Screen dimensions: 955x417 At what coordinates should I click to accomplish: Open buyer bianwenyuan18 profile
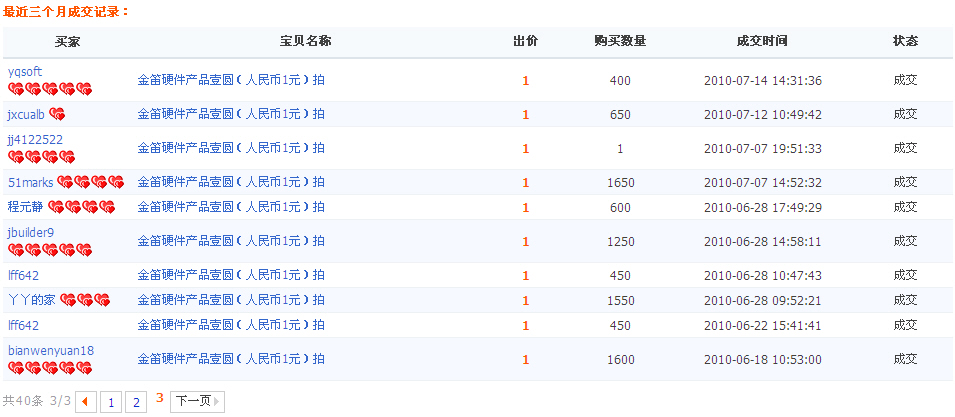51,351
